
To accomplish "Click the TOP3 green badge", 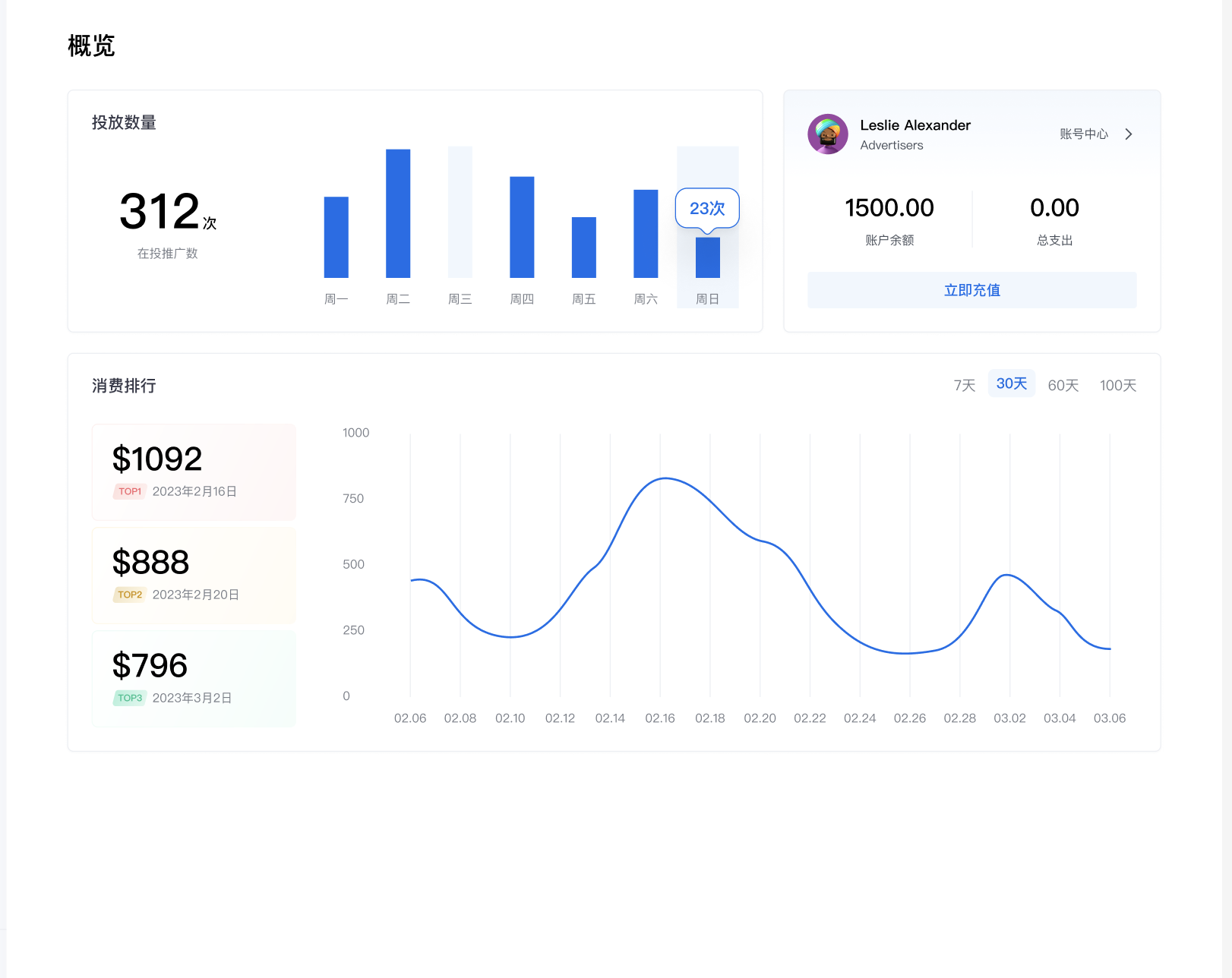I will tap(130, 698).
